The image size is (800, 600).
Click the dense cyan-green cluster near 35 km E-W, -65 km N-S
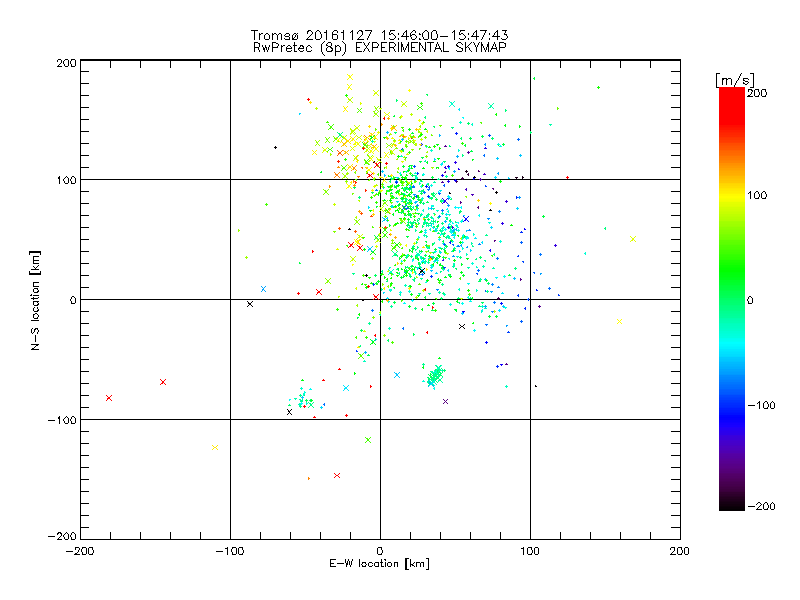point(435,377)
